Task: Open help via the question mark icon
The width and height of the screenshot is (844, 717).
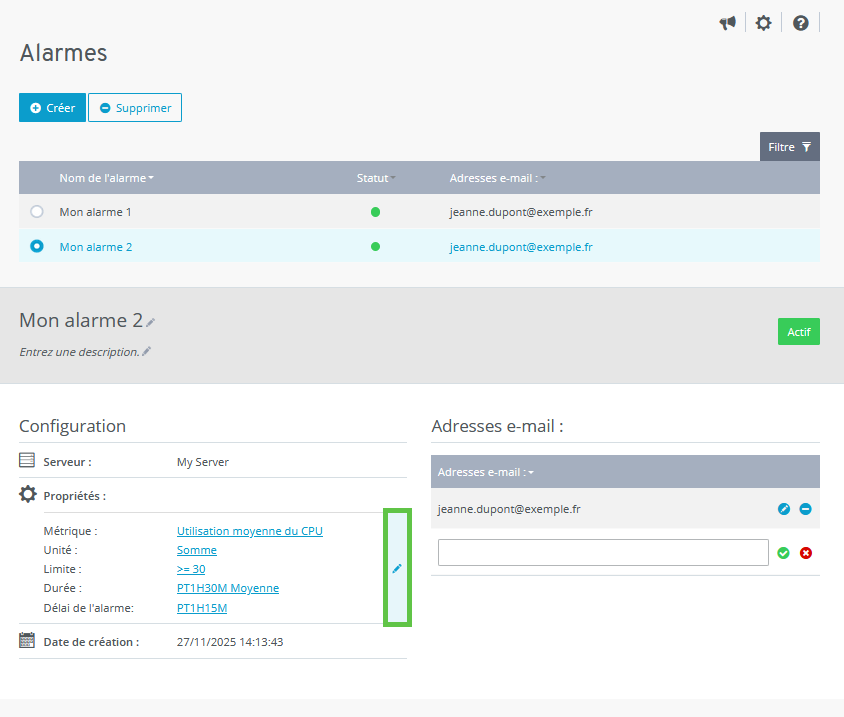Action: click(x=800, y=23)
